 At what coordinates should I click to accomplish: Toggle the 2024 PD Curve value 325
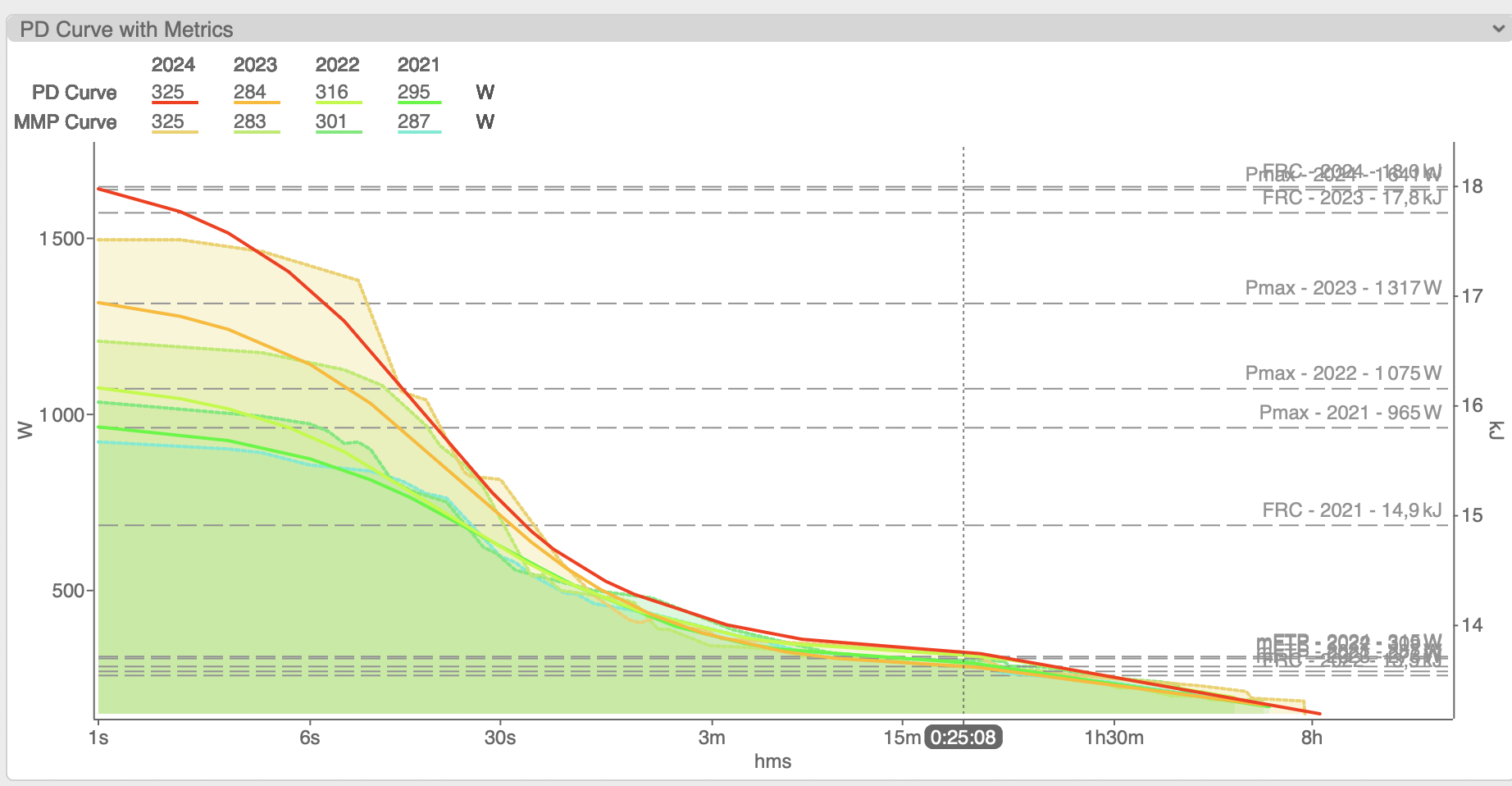[168, 92]
